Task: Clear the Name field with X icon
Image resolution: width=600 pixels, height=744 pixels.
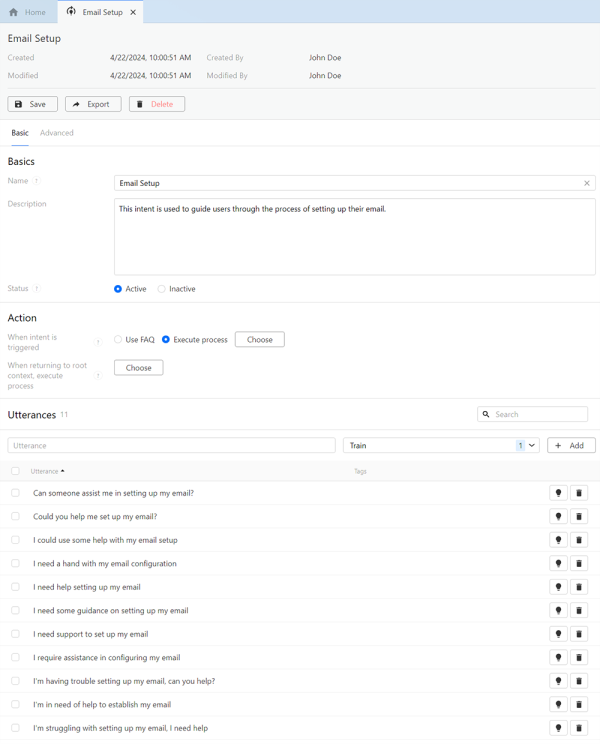Action: pos(587,183)
